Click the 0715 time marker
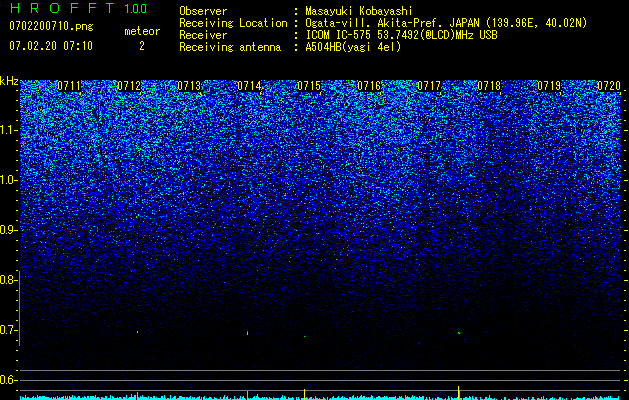The width and height of the screenshot is (629, 400). pyautogui.click(x=309, y=86)
